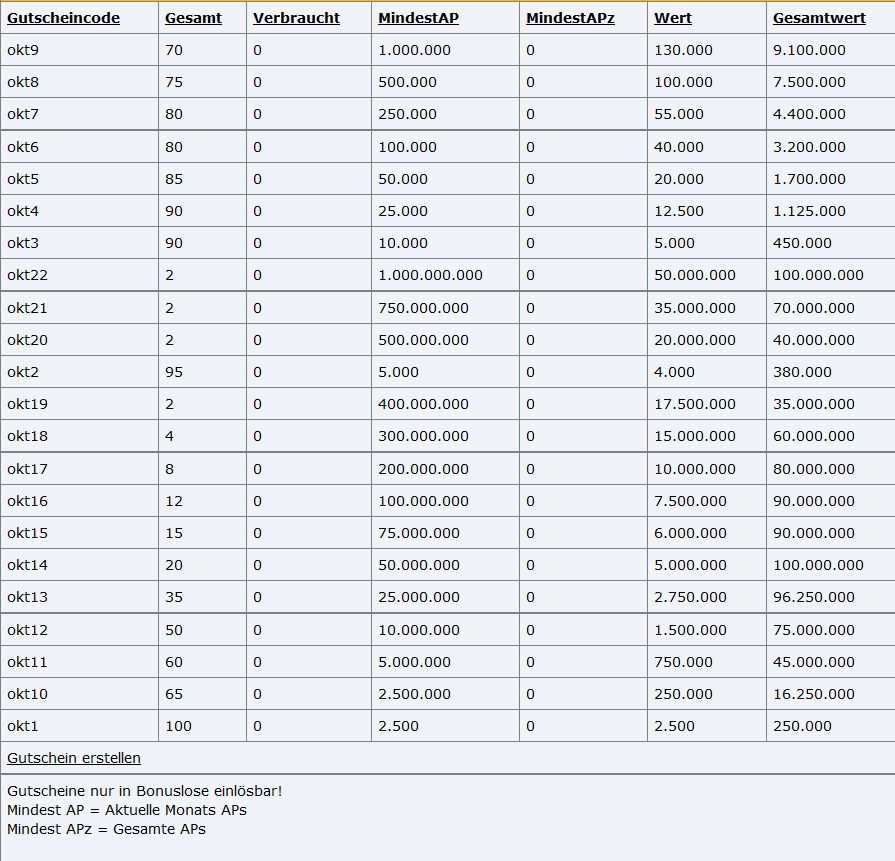
Task: Click the okt17 voucher code cell
Action: point(27,469)
